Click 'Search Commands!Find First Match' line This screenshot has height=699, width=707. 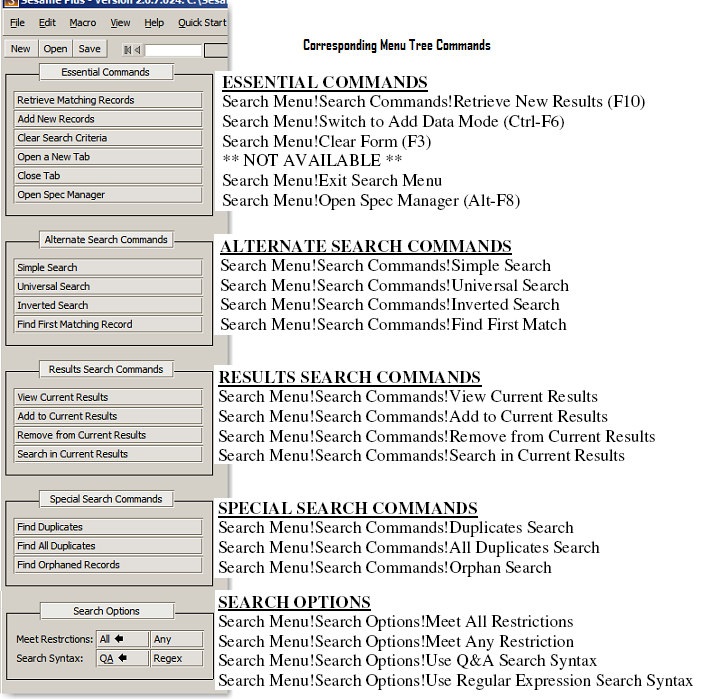[x=393, y=325]
